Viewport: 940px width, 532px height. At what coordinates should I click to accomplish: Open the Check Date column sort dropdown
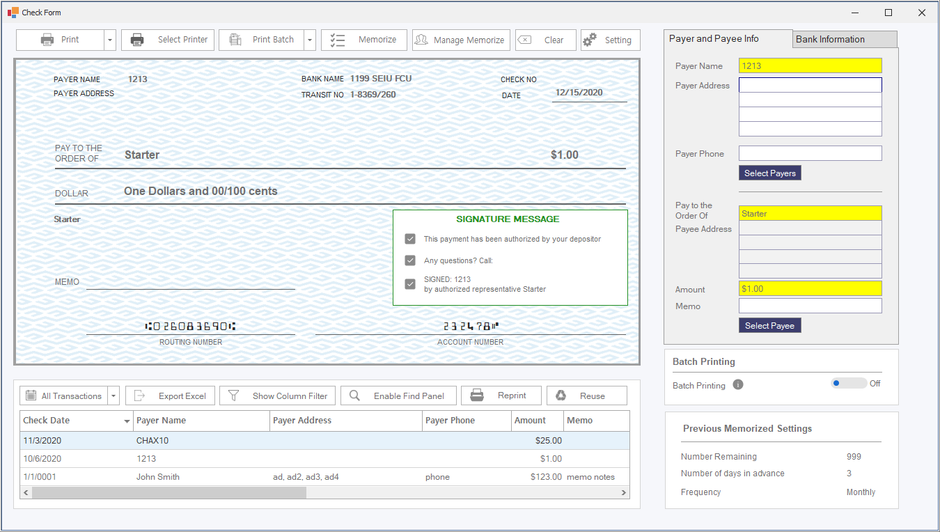coord(126,421)
